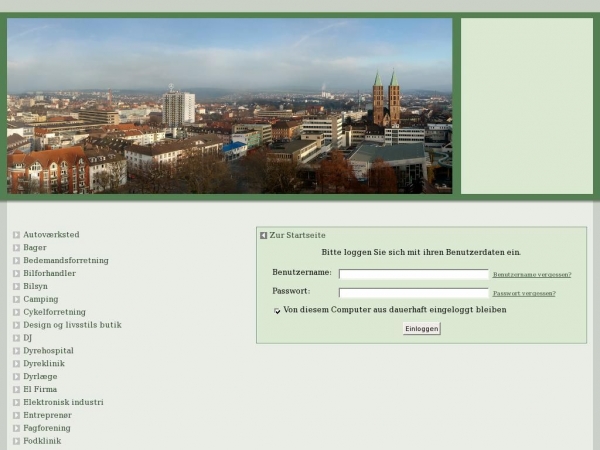600x450 pixels.
Task: Focus the Passwort input field
Action: [414, 293]
